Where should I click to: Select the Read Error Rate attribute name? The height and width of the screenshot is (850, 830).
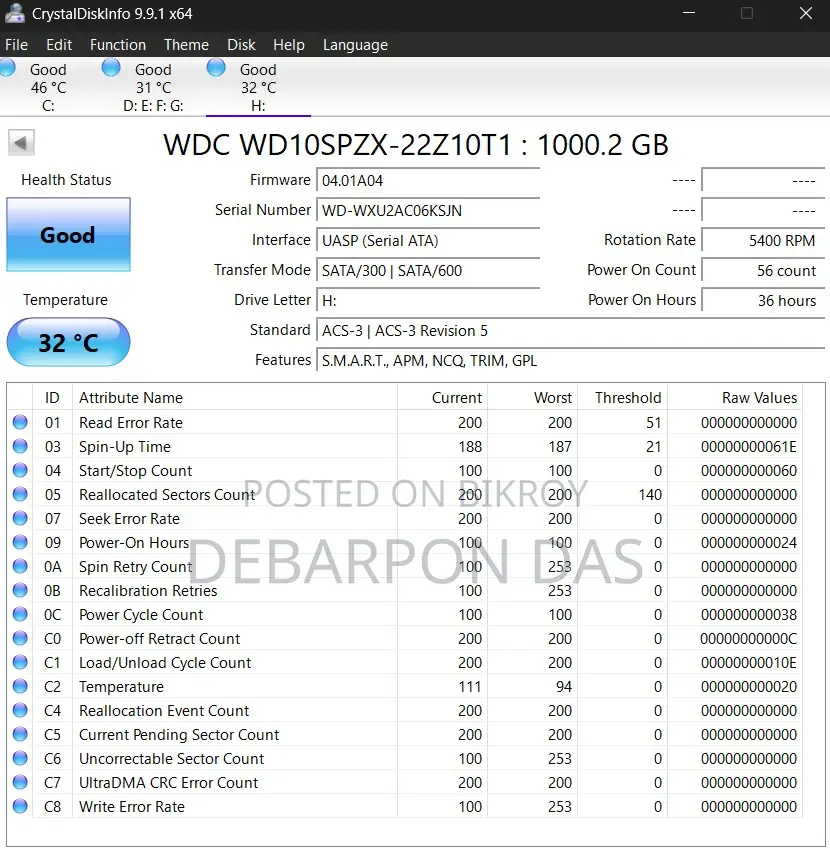pos(131,422)
